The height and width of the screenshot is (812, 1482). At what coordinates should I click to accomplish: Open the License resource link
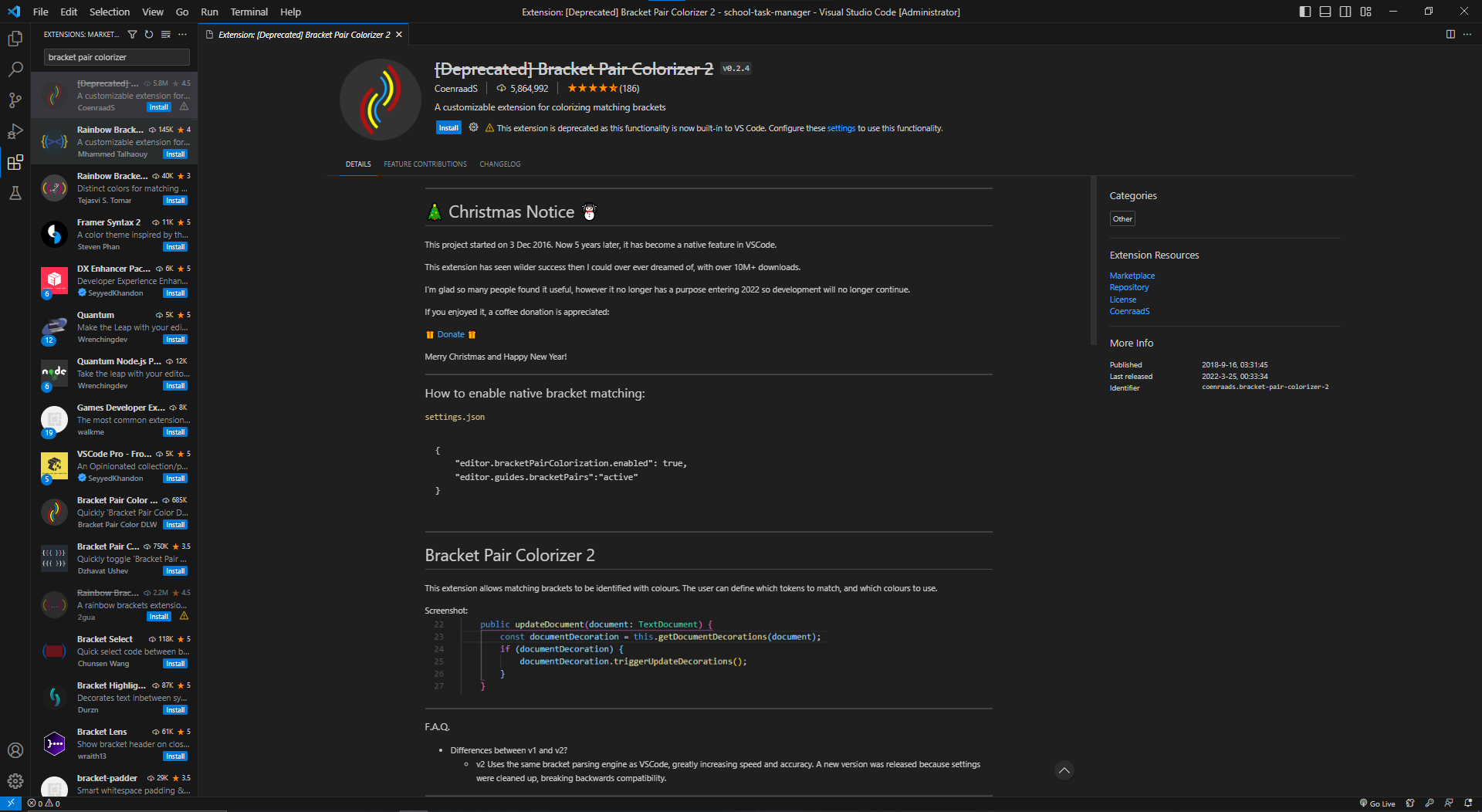(x=1123, y=299)
